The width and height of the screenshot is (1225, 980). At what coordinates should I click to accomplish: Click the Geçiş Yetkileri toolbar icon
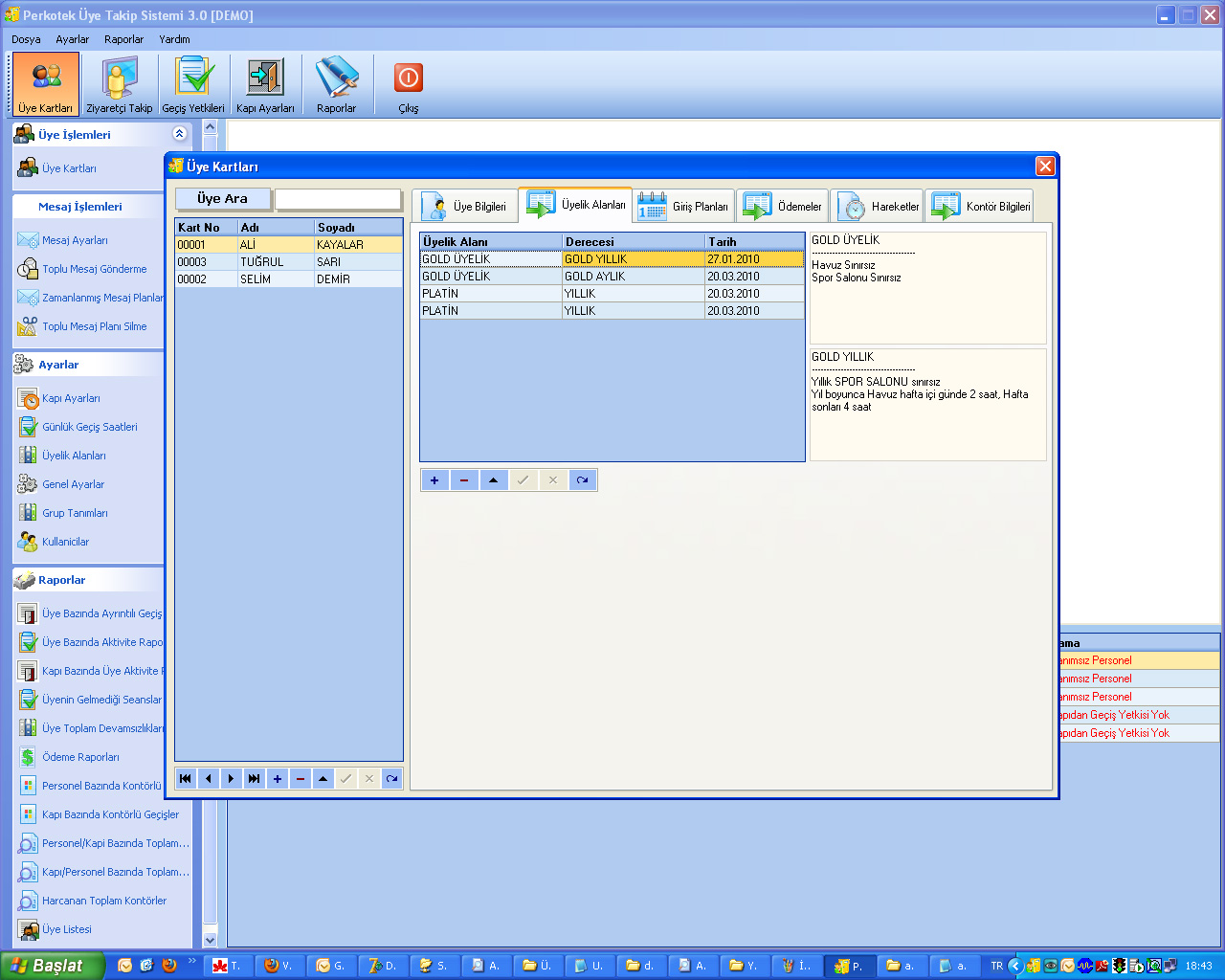click(x=193, y=84)
